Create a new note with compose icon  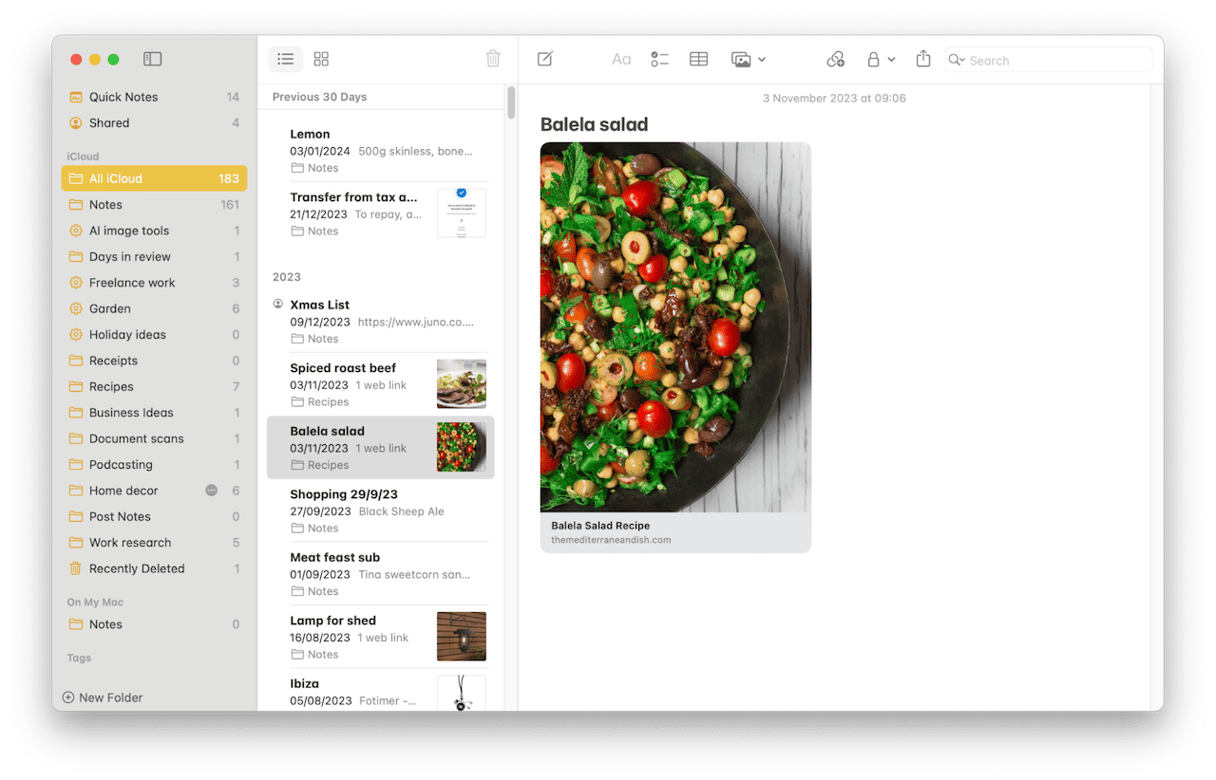(x=545, y=60)
